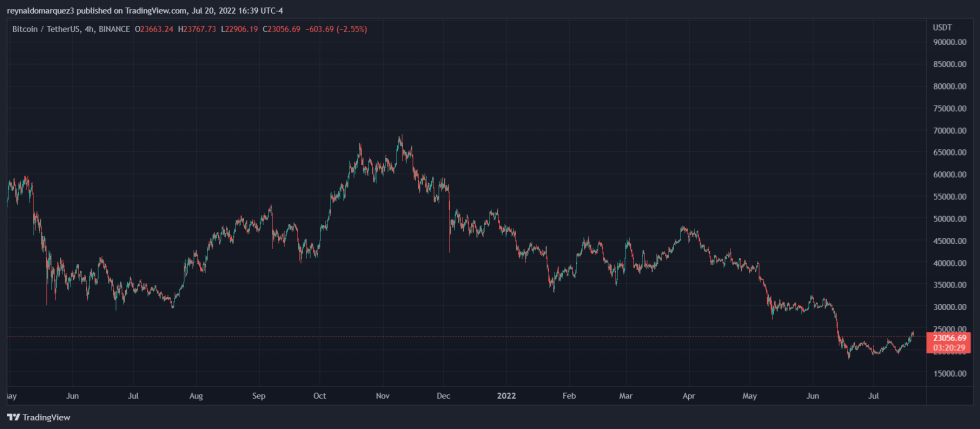The height and width of the screenshot is (429, 980).
Task: Click the 50000.00 price axis label
Action: (950, 219)
